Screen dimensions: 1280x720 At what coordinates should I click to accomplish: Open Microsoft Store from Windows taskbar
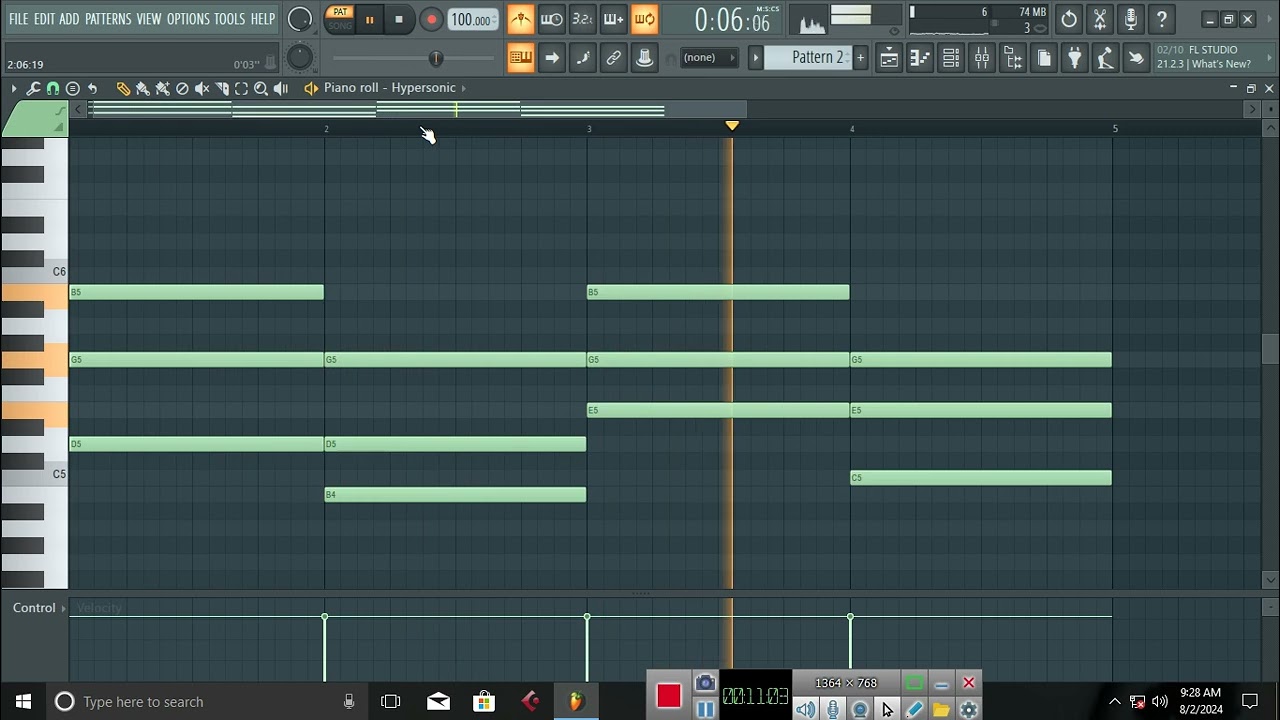tap(484, 701)
